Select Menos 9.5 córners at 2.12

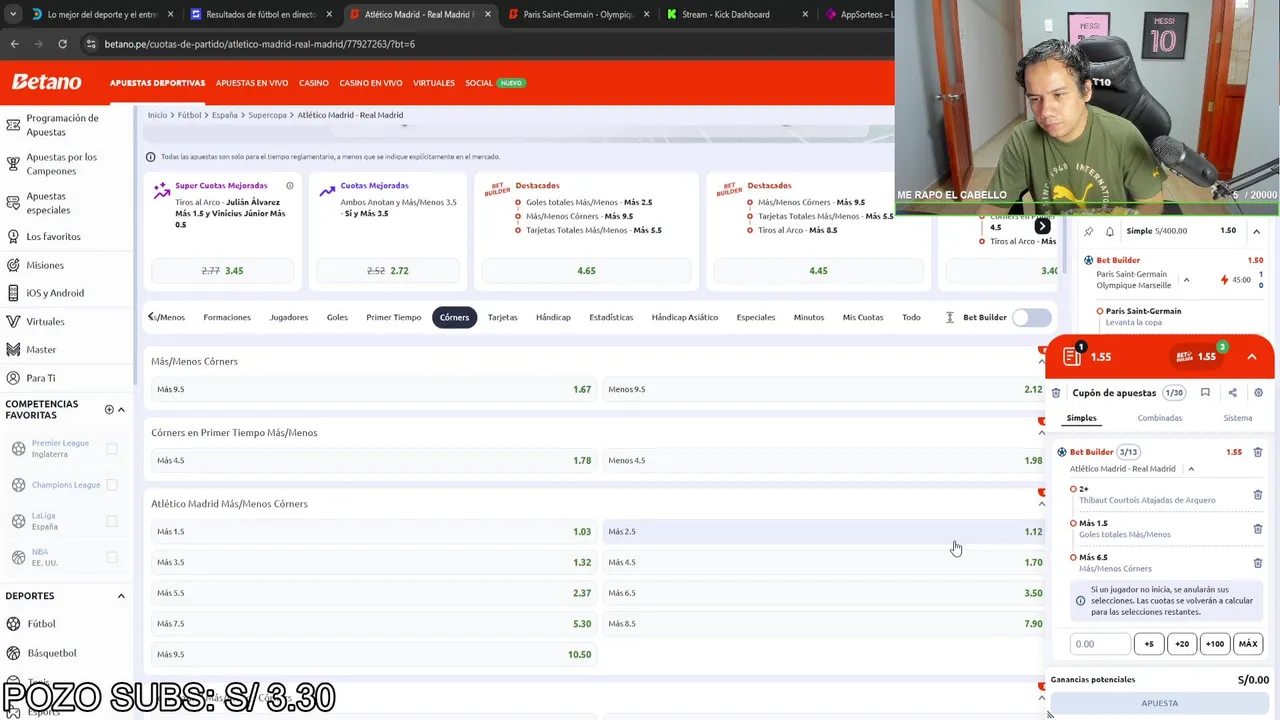click(x=823, y=389)
